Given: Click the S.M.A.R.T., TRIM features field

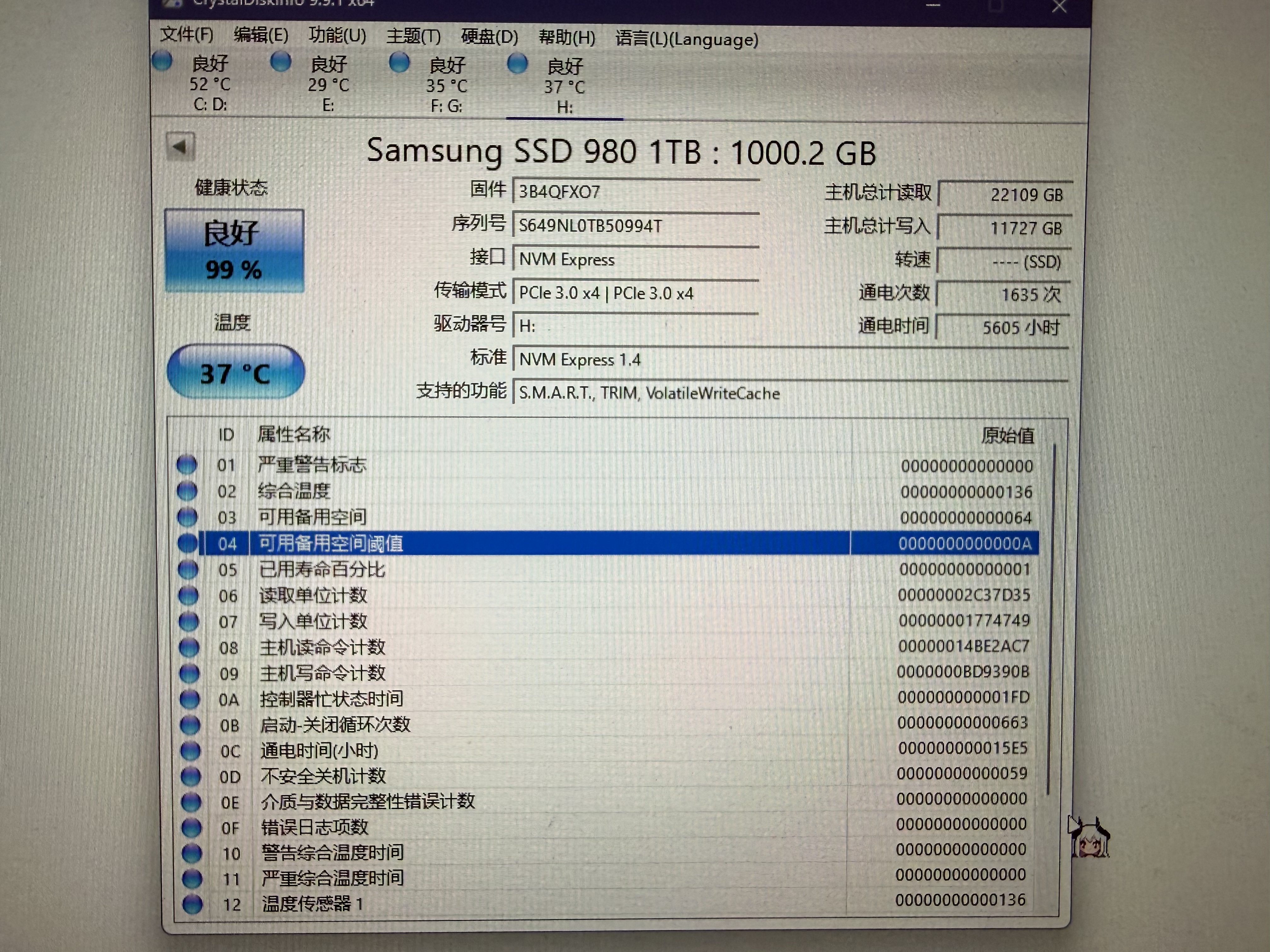Looking at the screenshot, I should point(790,393).
